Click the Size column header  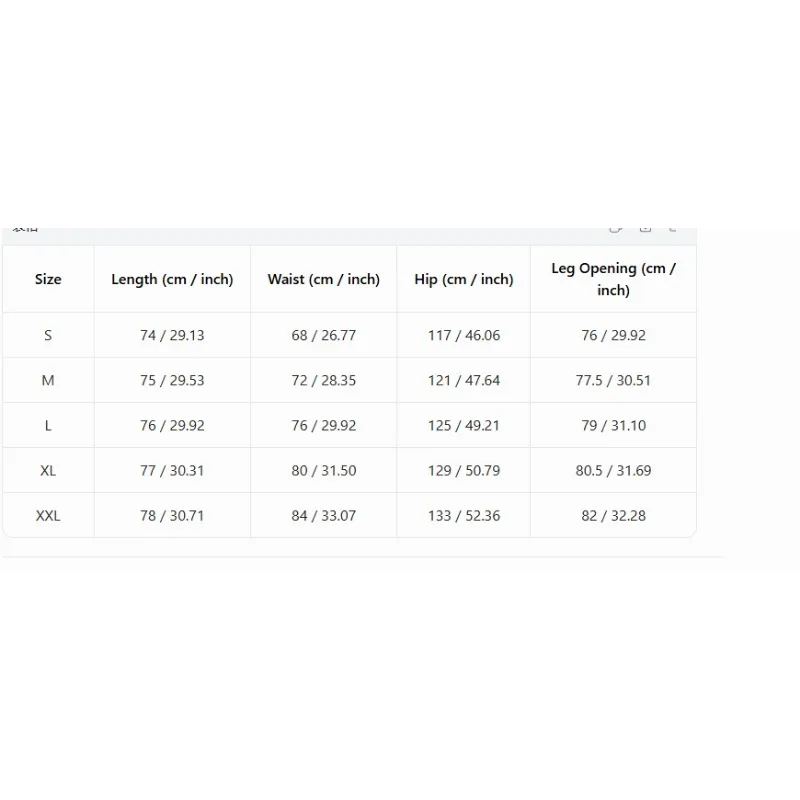(48, 279)
